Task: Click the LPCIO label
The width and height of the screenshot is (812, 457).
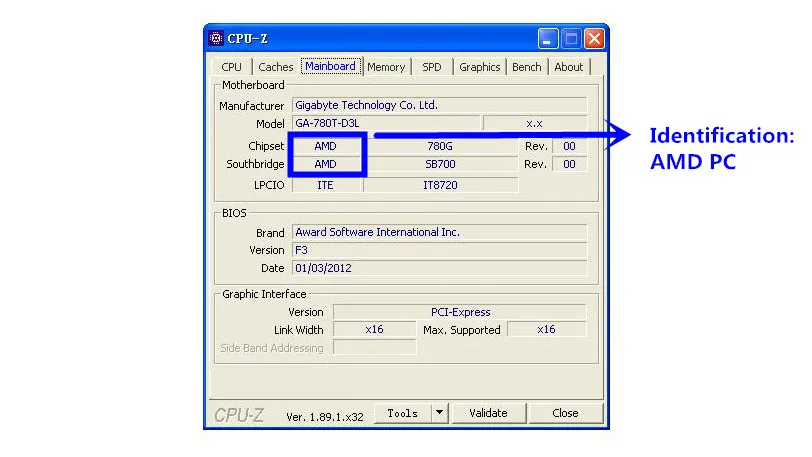Action: 269,185
